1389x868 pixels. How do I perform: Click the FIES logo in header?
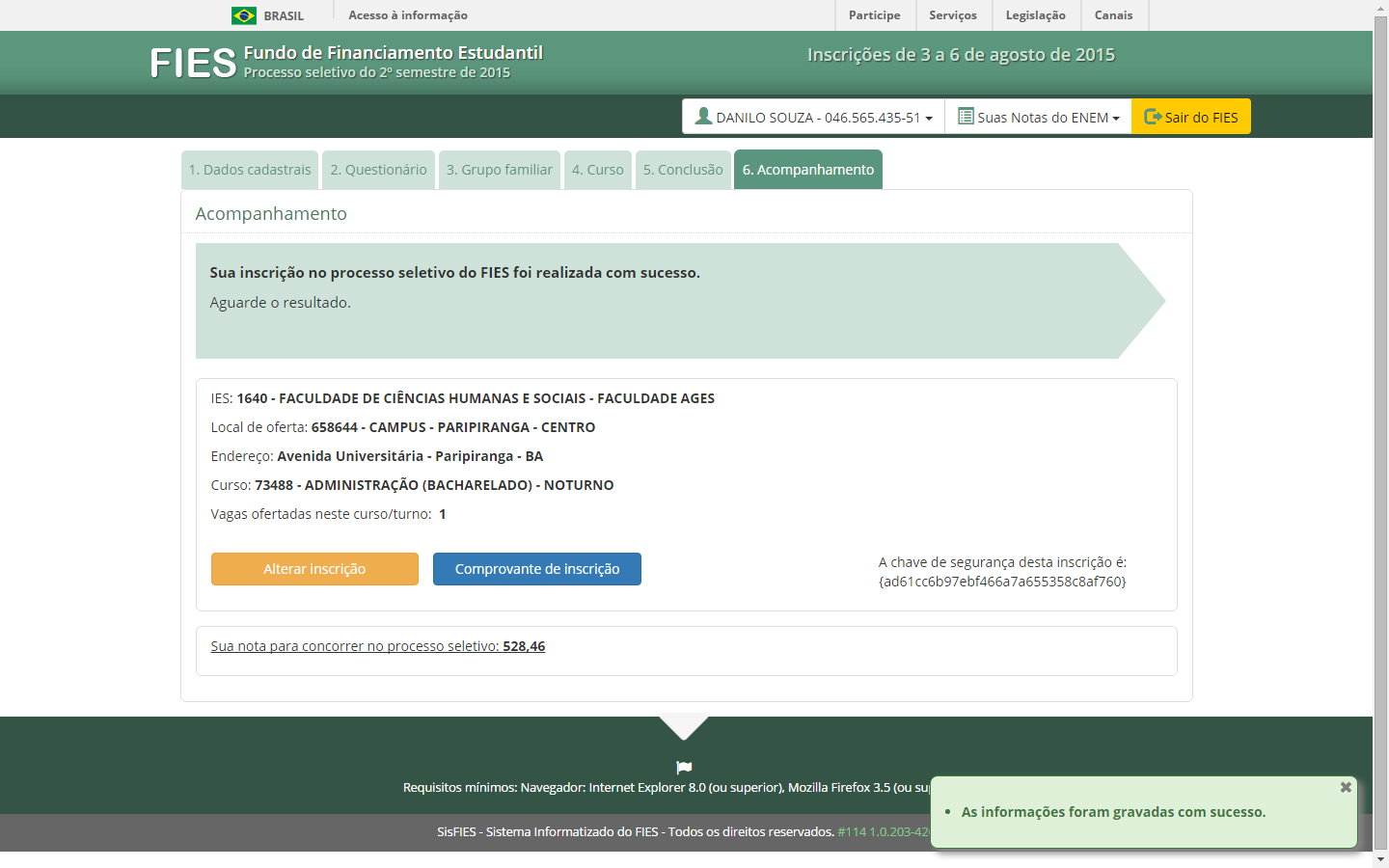pos(193,64)
